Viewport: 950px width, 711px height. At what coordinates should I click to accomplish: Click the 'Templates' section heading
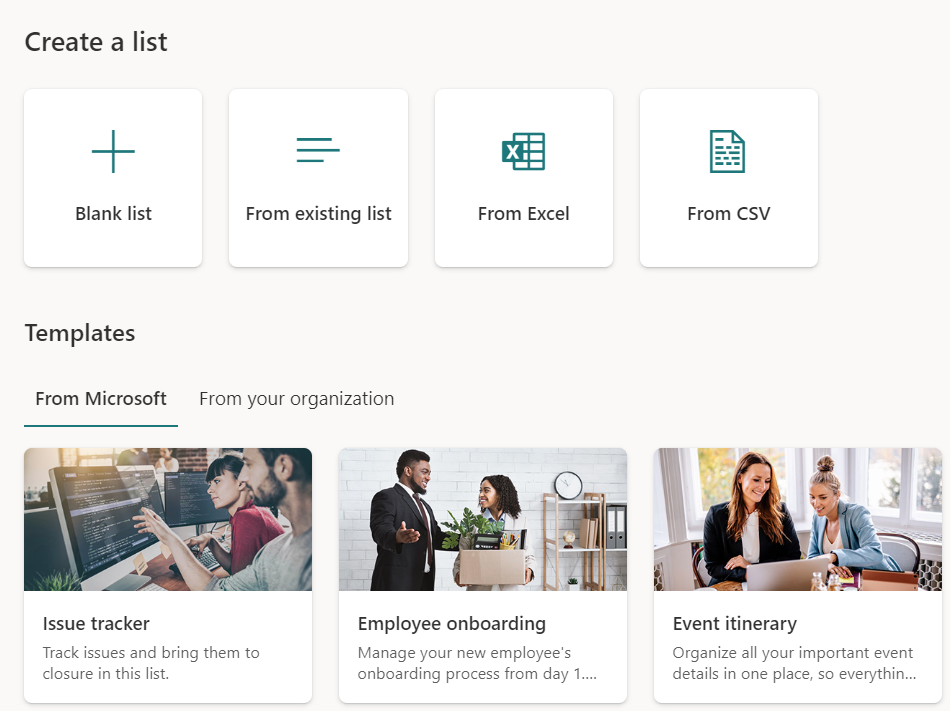pyautogui.click(x=80, y=333)
